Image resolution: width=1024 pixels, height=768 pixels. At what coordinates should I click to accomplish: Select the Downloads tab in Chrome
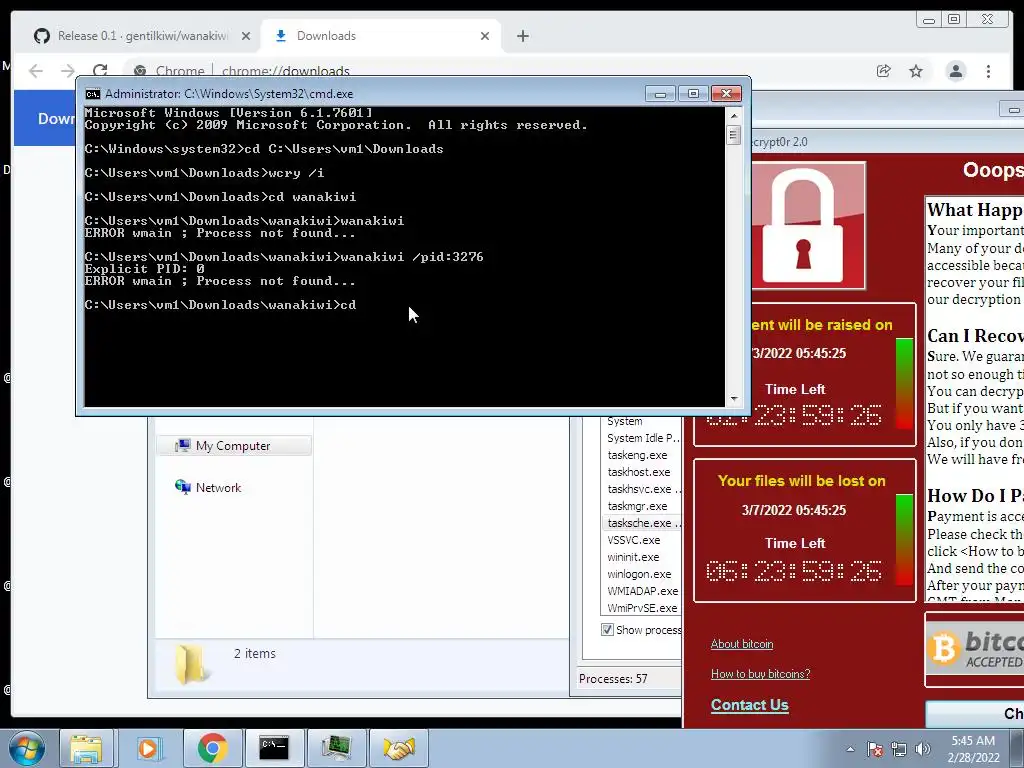click(381, 36)
